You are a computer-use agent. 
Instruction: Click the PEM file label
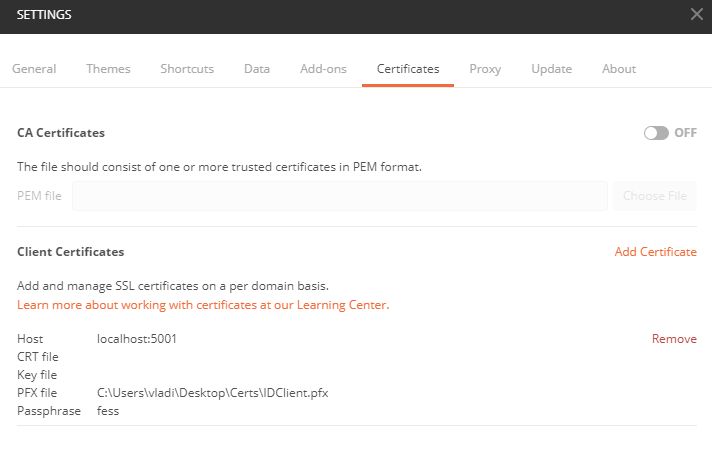(39, 196)
